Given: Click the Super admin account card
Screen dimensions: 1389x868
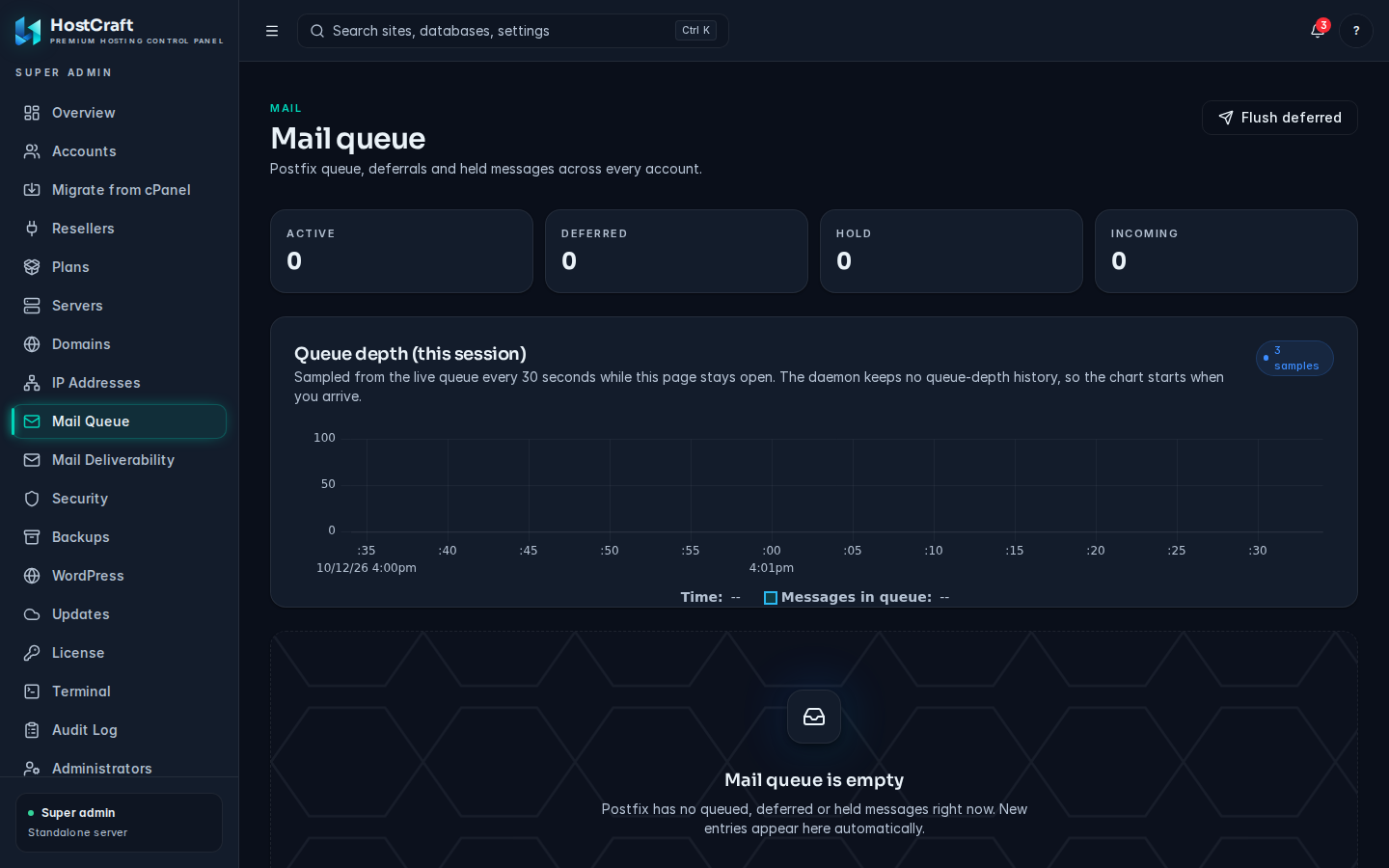Looking at the screenshot, I should pyautogui.click(x=120, y=823).
